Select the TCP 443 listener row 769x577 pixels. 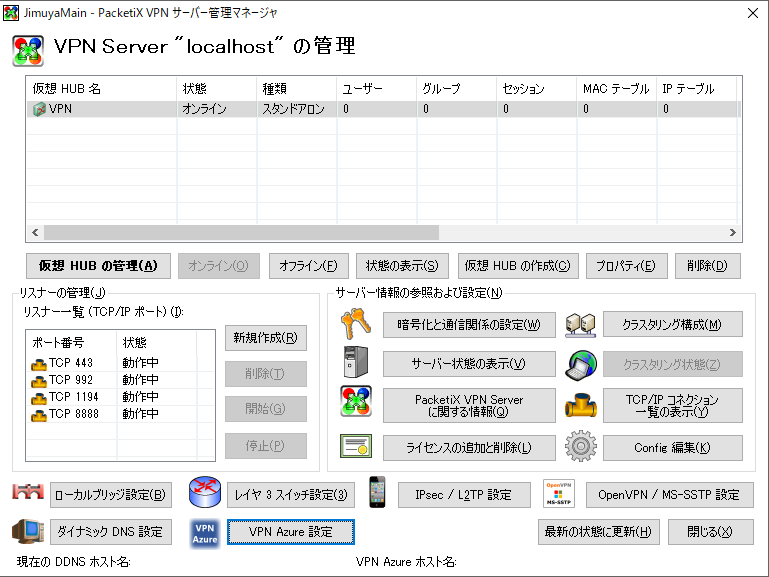point(120,363)
